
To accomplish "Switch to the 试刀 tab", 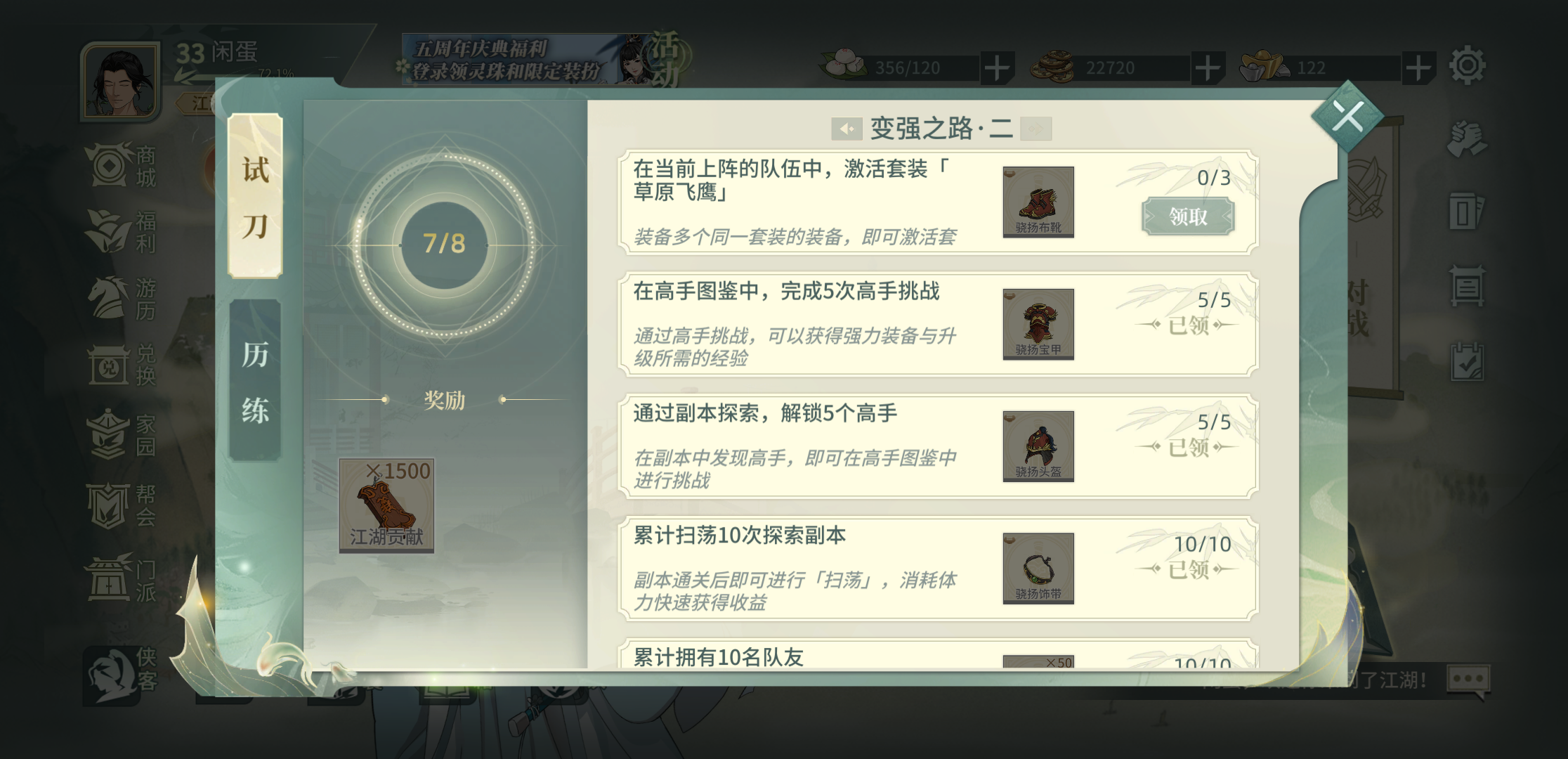I will [x=255, y=196].
